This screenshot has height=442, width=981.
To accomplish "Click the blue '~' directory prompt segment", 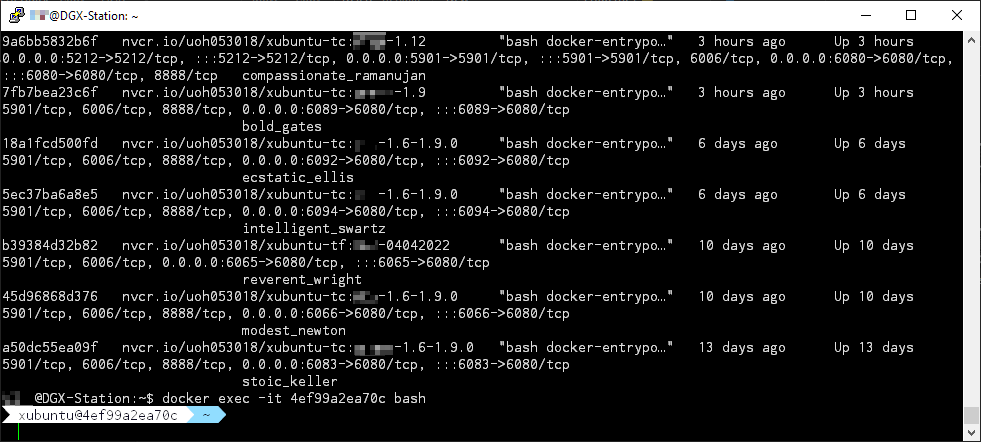I will tap(206, 415).
